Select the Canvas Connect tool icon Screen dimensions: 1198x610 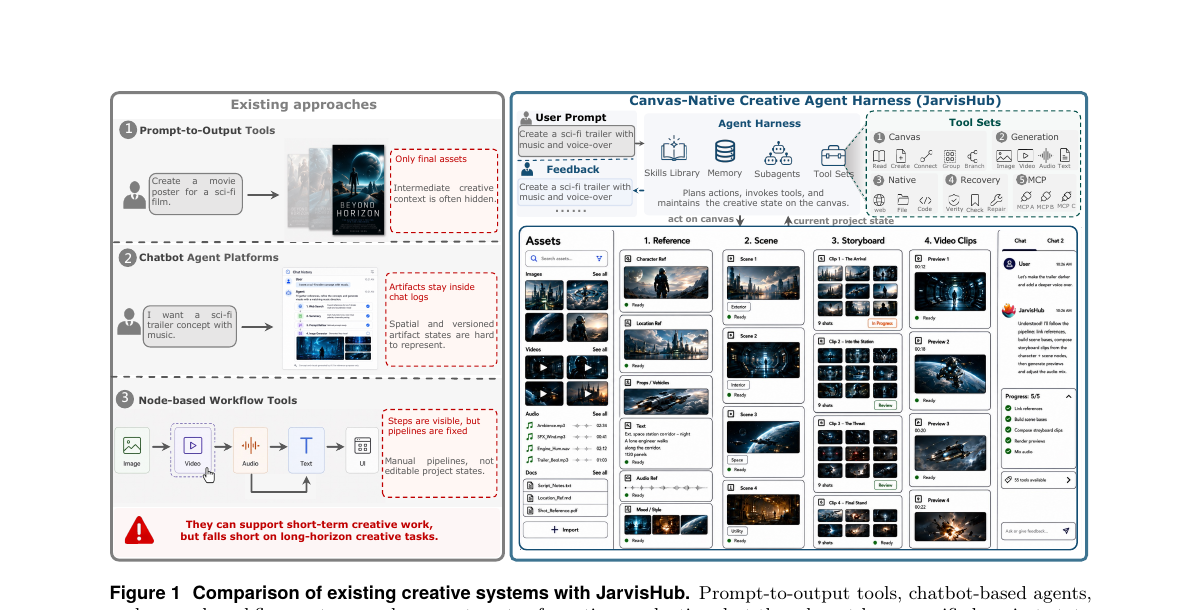pyautogui.click(x=926, y=156)
